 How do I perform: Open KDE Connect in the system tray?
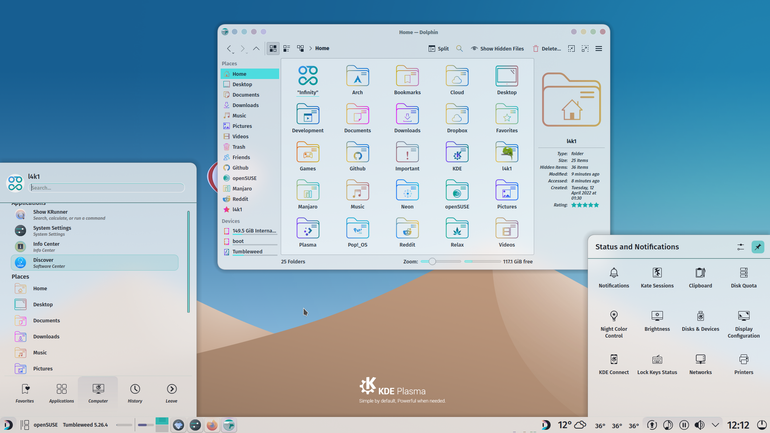613,364
